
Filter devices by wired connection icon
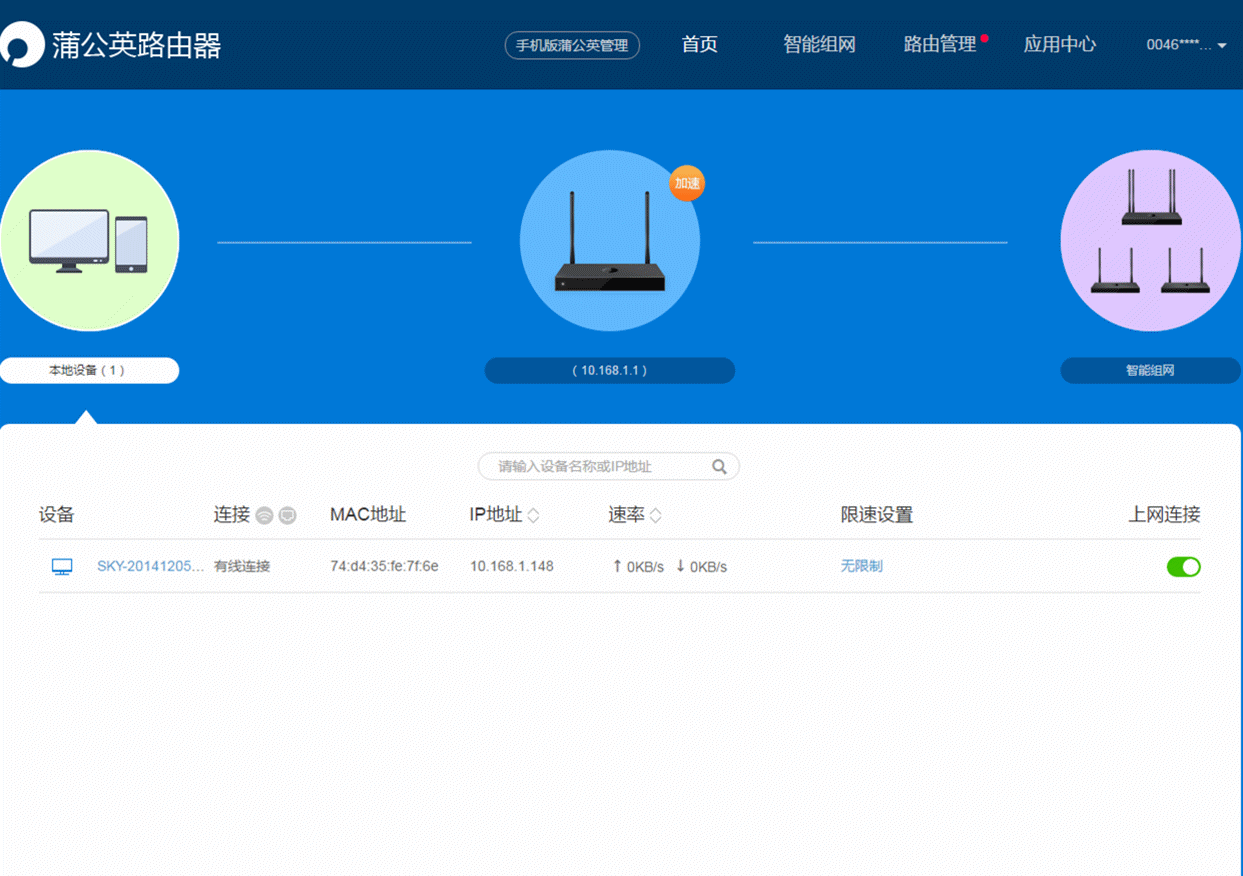[x=286, y=514]
